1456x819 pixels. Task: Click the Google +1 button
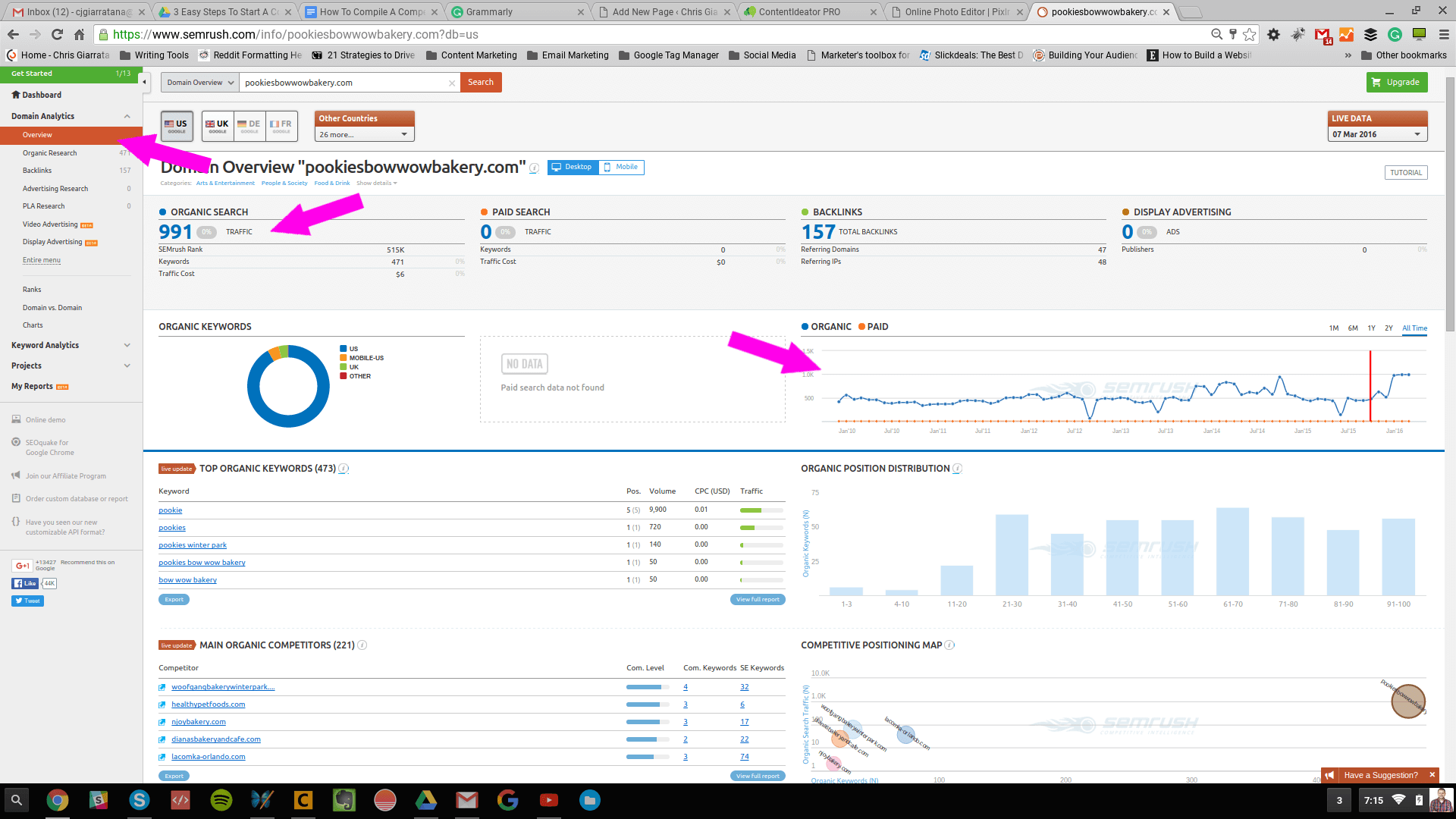pos(22,565)
